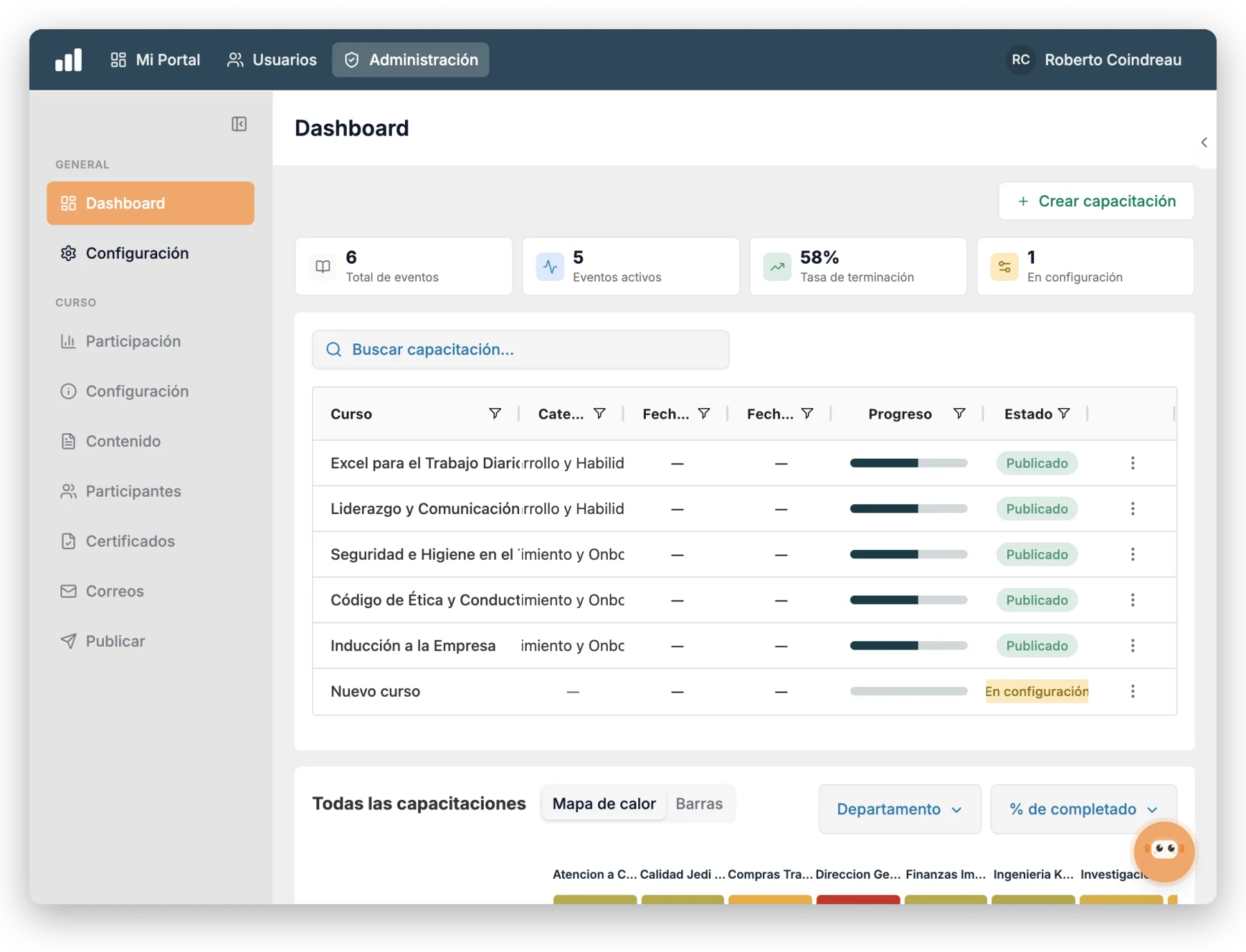
Task: Click the Finanzas Im... heatmap column label
Action: [946, 875]
